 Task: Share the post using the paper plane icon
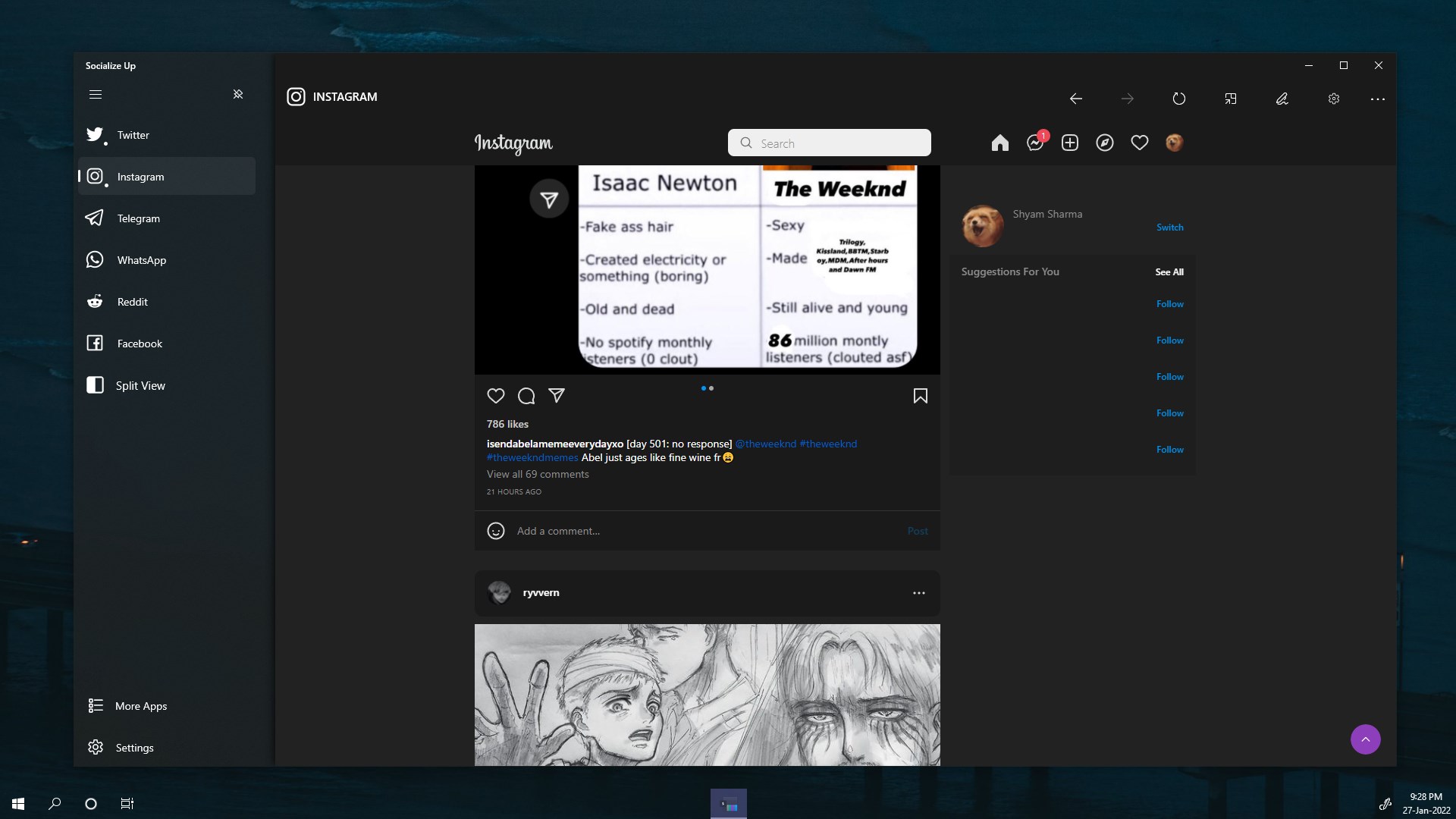(557, 396)
